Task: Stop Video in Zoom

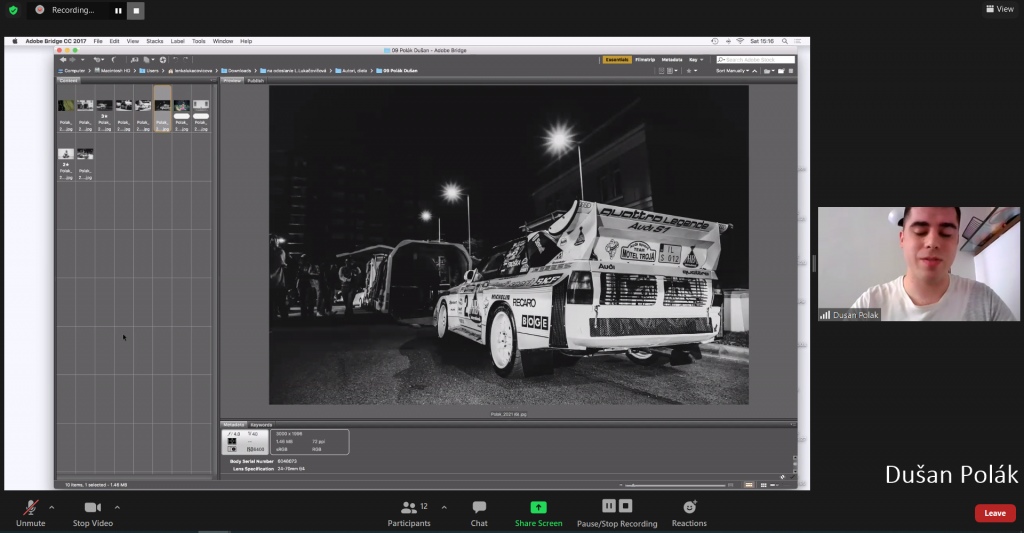Action: [93, 513]
